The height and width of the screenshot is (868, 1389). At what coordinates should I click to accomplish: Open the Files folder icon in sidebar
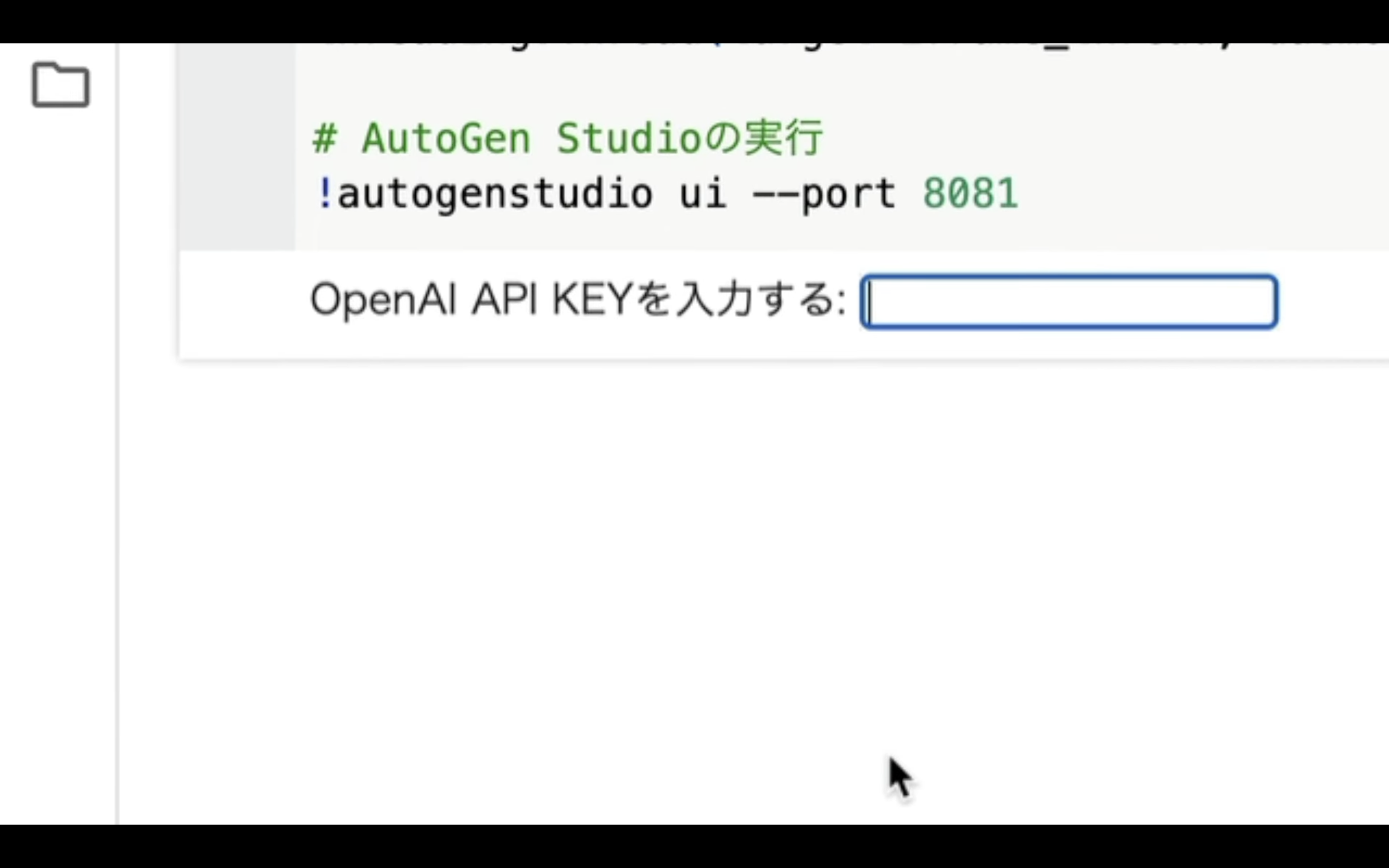click(60, 85)
